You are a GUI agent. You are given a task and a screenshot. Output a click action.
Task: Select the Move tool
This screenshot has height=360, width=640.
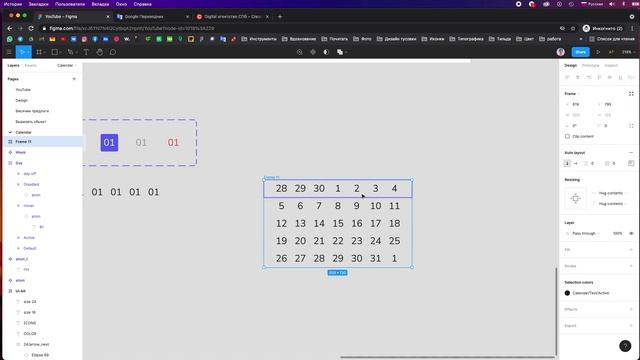[22, 52]
